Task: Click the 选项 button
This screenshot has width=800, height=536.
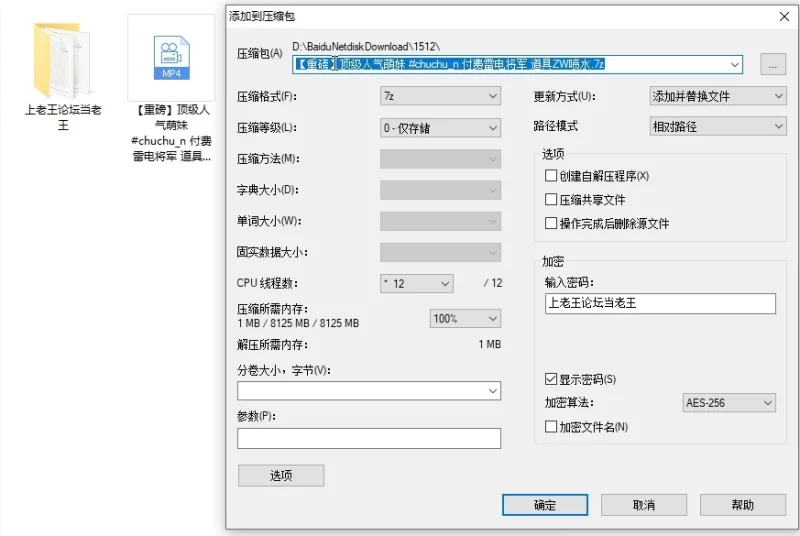Action: click(281, 475)
